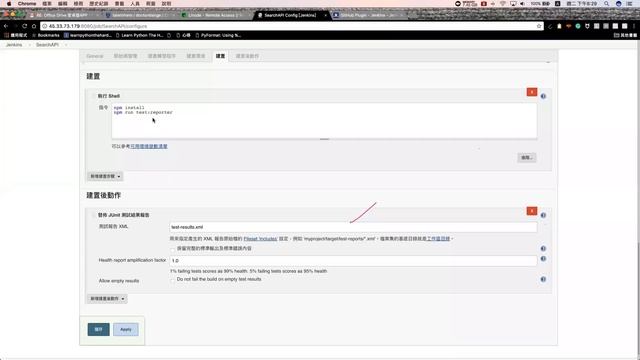Open the add build step dropdown
The width and height of the screenshot is (640, 360).
coord(105,176)
